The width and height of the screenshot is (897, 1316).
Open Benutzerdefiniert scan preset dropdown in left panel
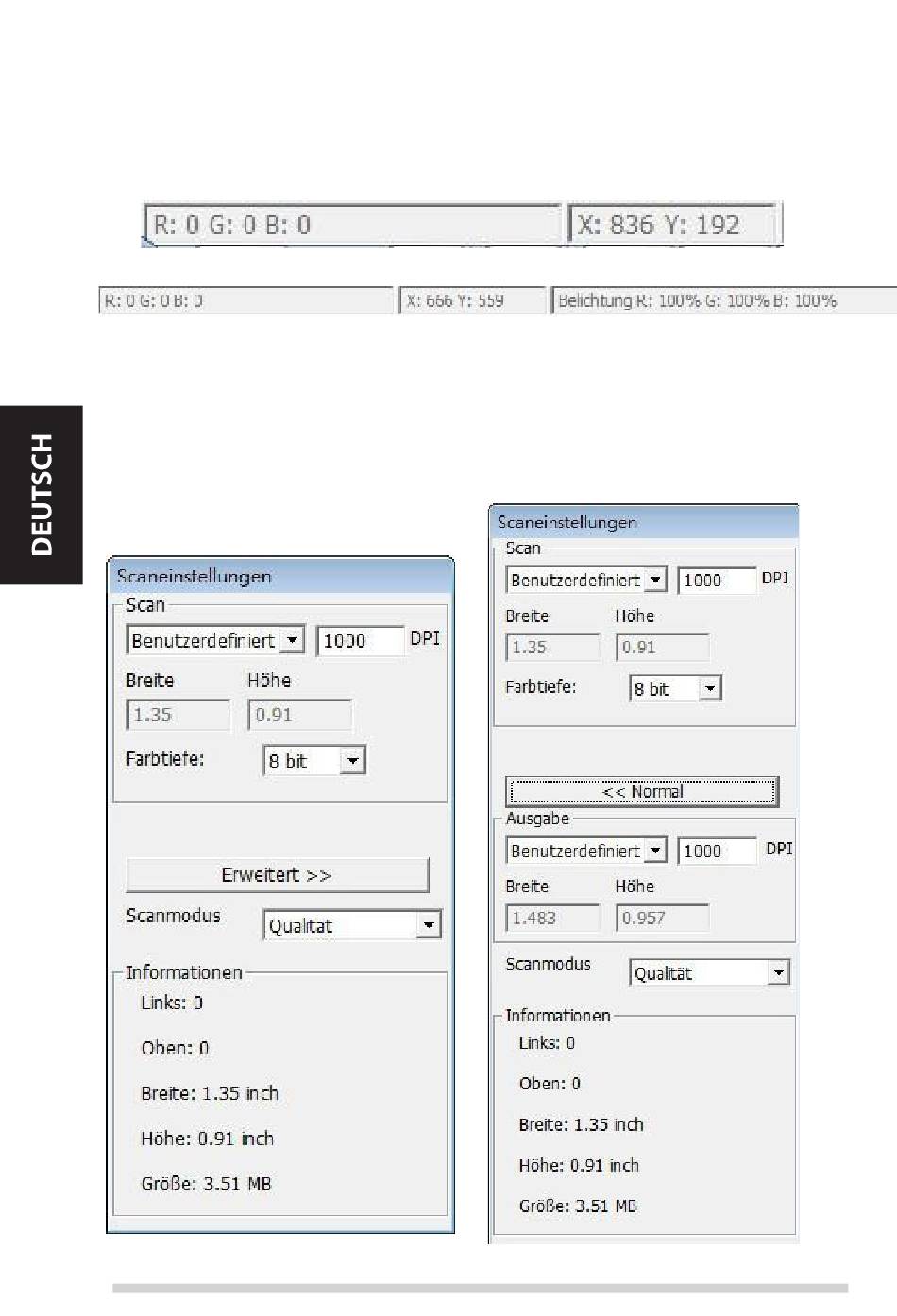(x=215, y=640)
